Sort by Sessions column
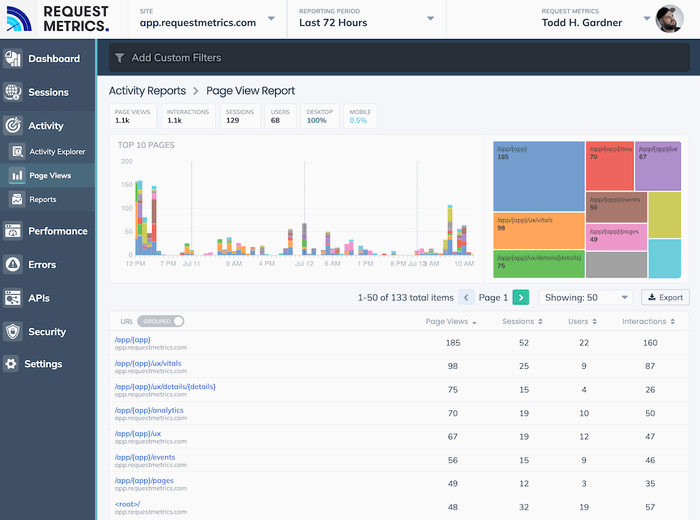 [x=522, y=321]
